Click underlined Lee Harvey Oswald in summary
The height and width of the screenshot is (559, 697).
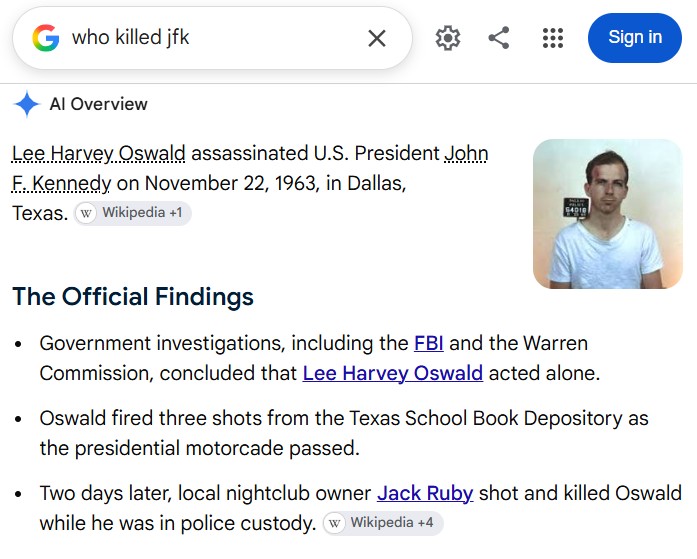pyautogui.click(x=99, y=154)
